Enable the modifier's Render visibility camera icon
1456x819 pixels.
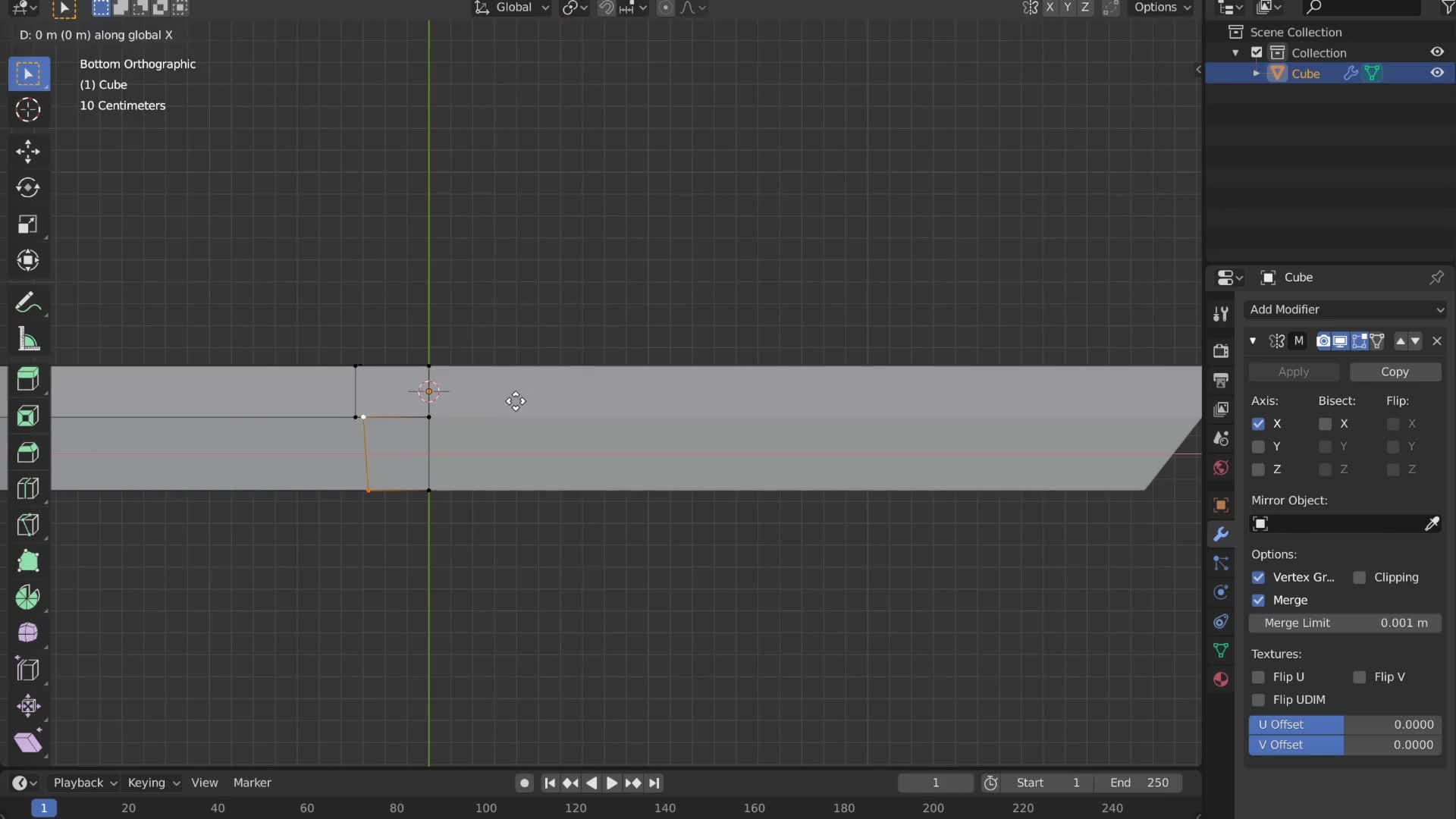[1323, 341]
